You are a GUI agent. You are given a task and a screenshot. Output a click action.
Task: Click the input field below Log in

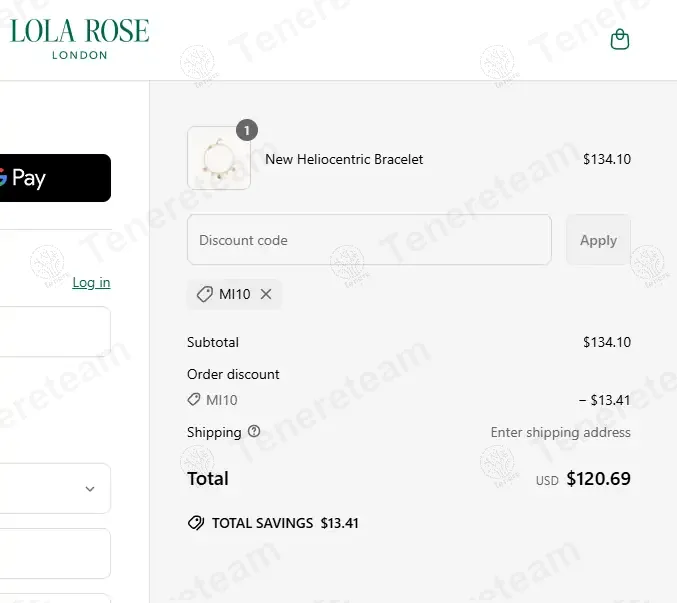tap(54, 332)
